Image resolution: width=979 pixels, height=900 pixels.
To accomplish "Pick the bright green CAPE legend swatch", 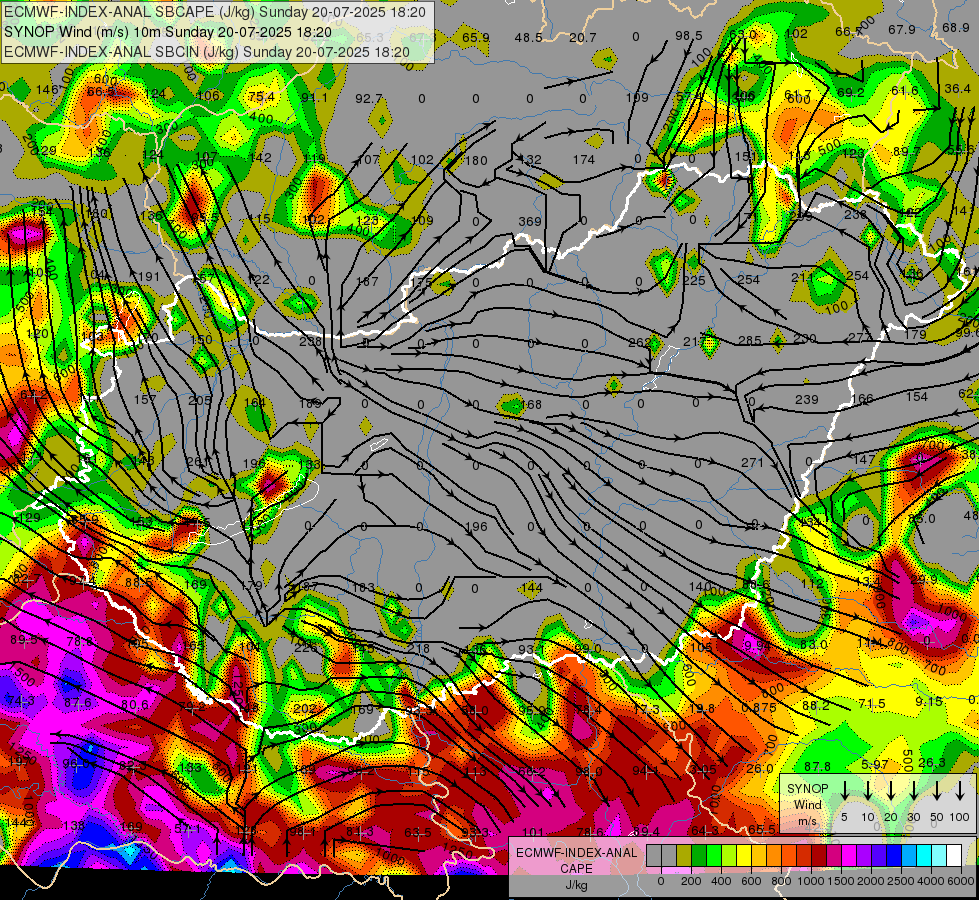I will coord(714,855).
